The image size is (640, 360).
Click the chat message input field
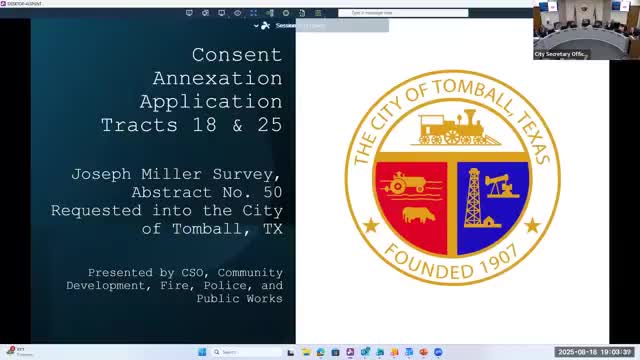[403, 13]
